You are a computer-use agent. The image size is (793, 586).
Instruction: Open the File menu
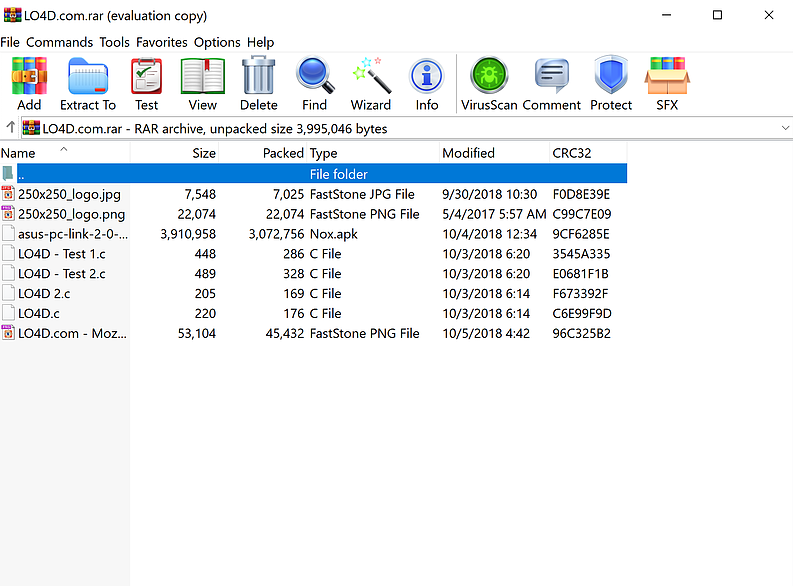(10, 42)
